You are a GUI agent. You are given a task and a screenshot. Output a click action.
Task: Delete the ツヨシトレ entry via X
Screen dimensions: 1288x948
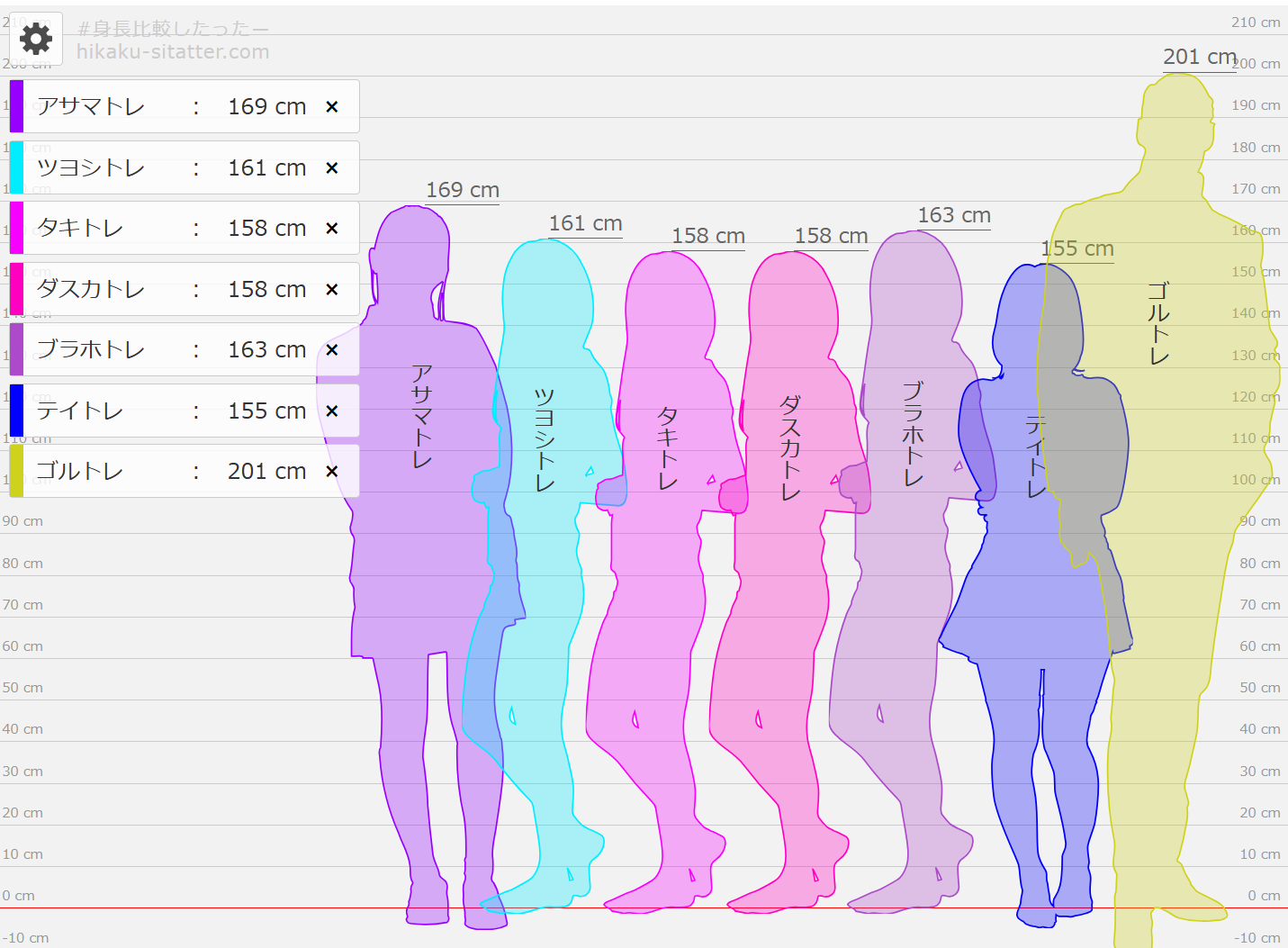(332, 168)
